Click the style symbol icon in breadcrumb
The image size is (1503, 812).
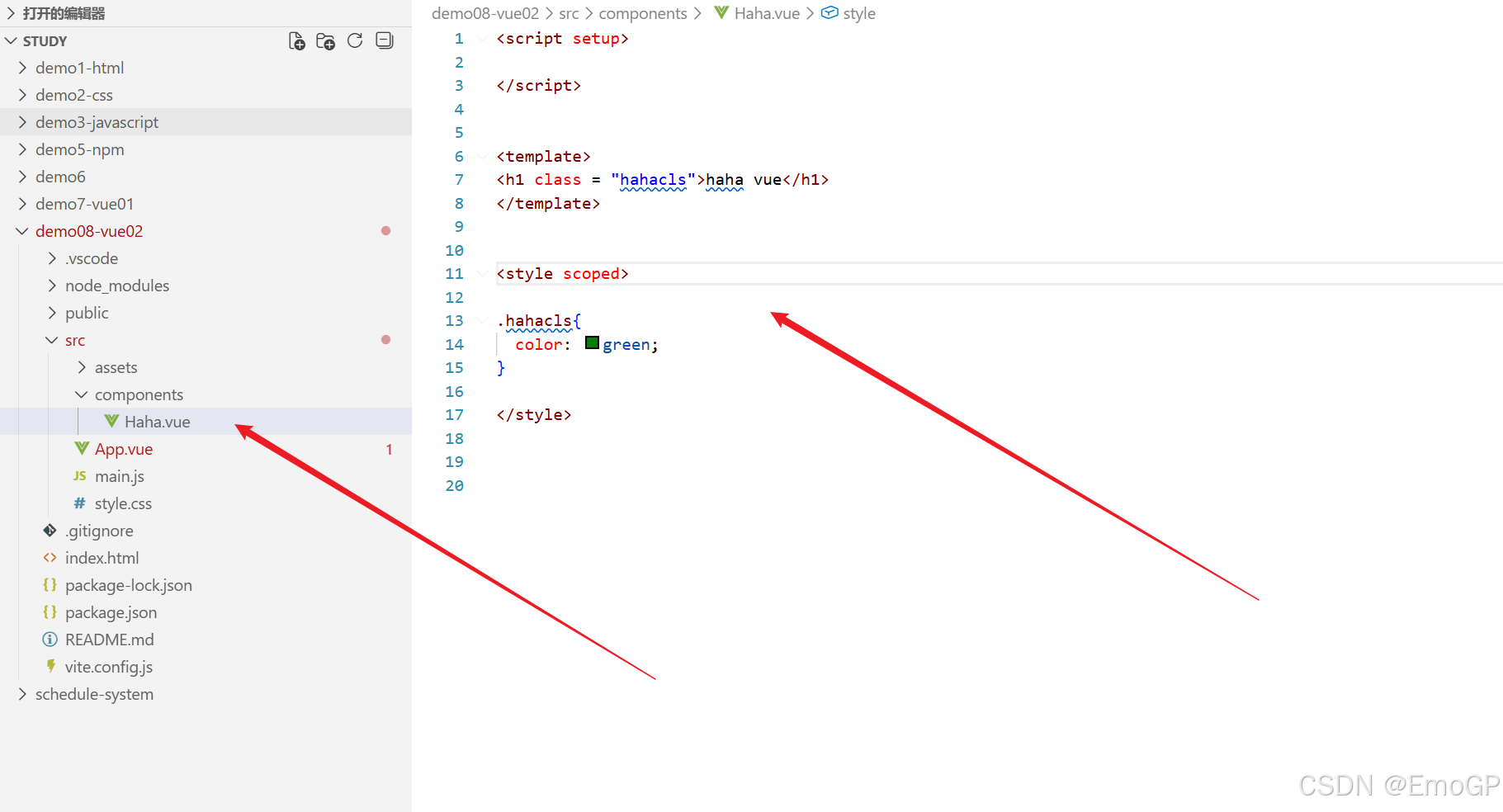click(829, 12)
